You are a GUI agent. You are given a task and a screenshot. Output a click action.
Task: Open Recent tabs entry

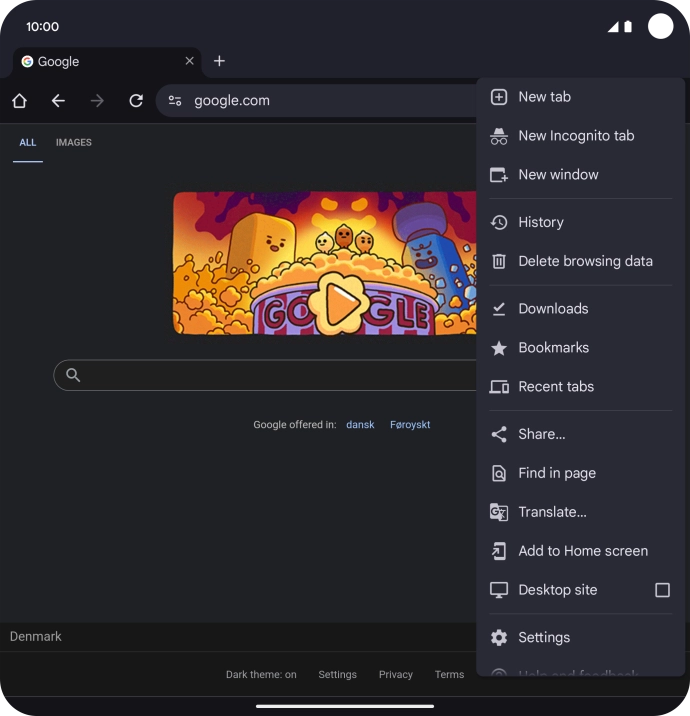tap(580, 387)
